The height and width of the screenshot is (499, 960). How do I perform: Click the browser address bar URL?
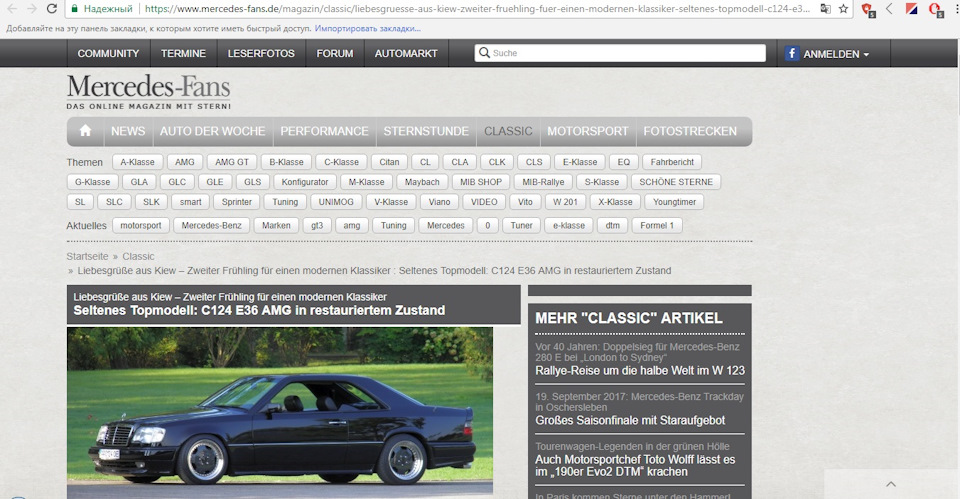coord(478,9)
